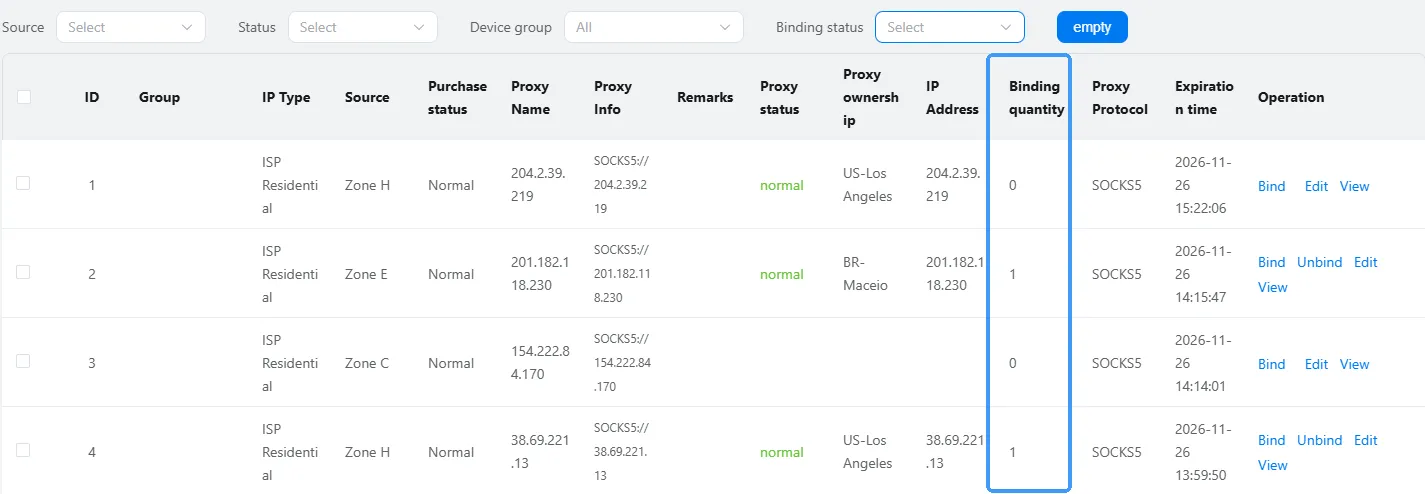Click Edit for proxy 154.222.84.170

[1316, 364]
